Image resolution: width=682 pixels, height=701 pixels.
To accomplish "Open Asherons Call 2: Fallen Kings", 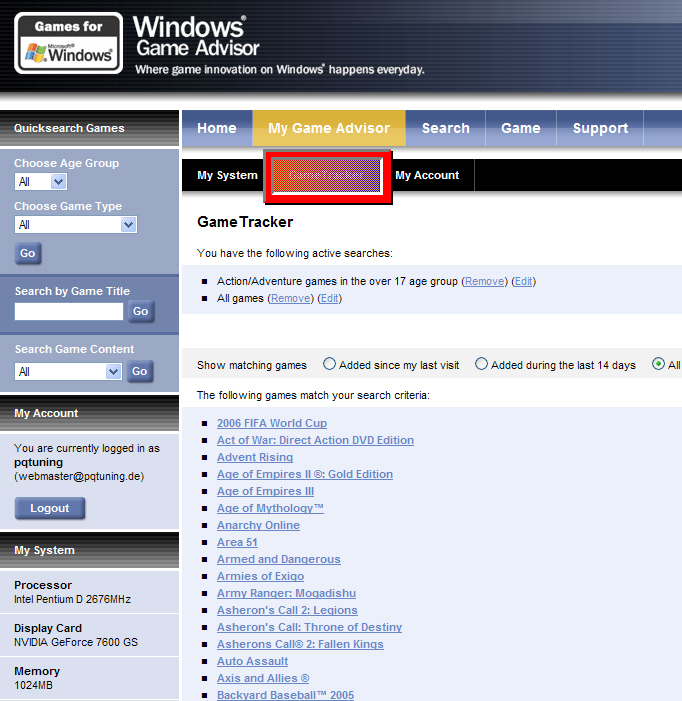I will point(300,644).
